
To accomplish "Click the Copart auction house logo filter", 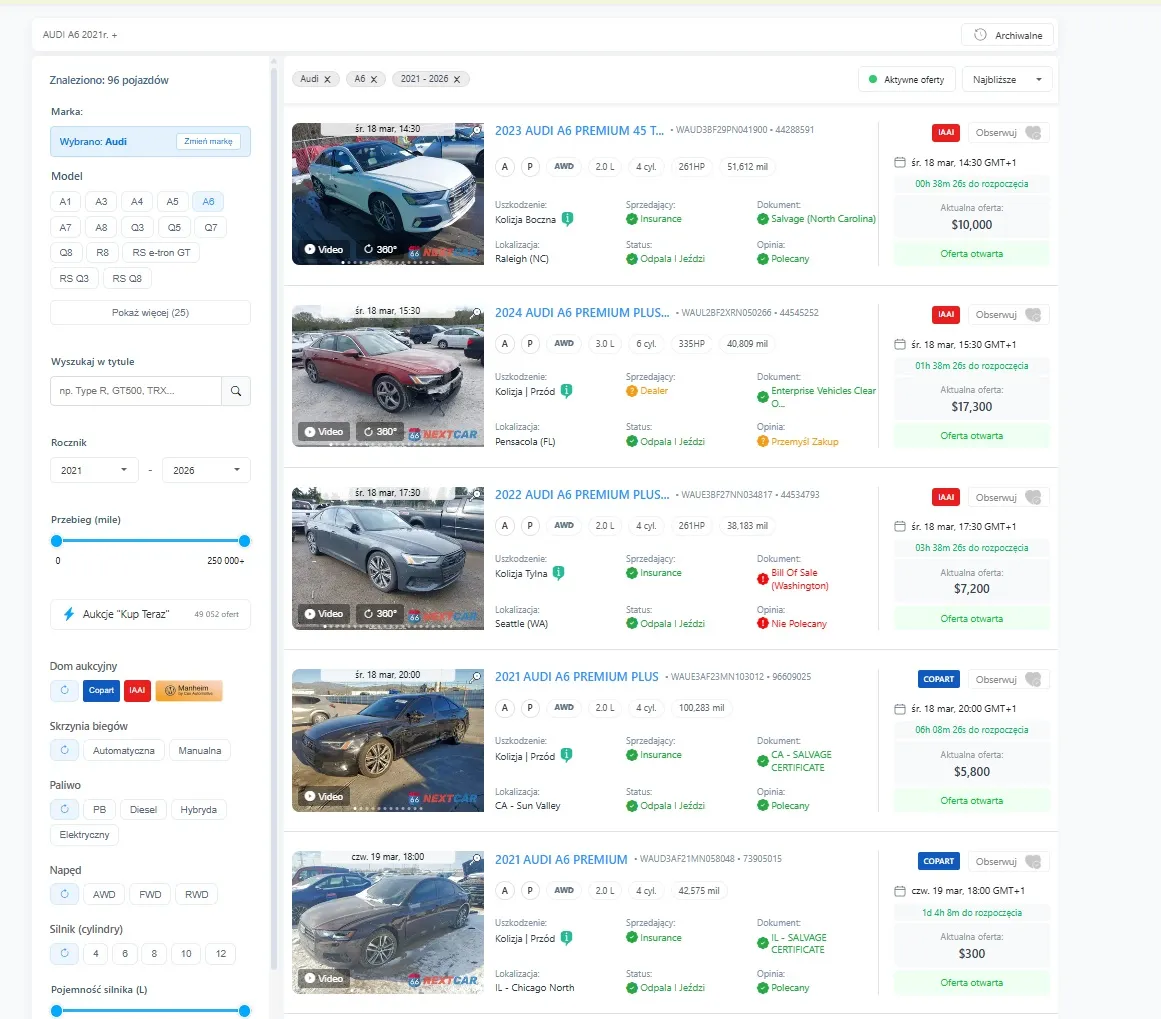I will (101, 690).
